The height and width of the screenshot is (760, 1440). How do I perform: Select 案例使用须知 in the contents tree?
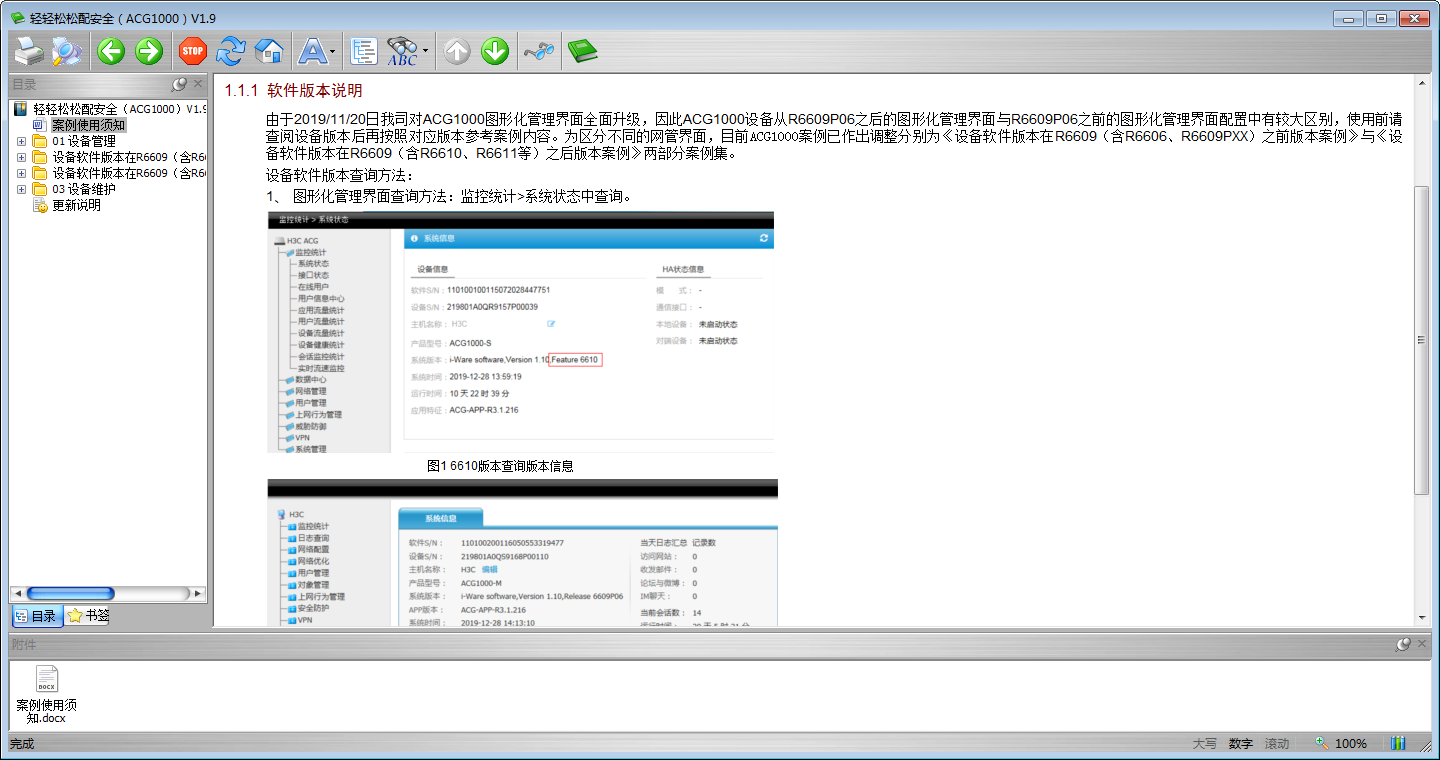click(x=89, y=125)
